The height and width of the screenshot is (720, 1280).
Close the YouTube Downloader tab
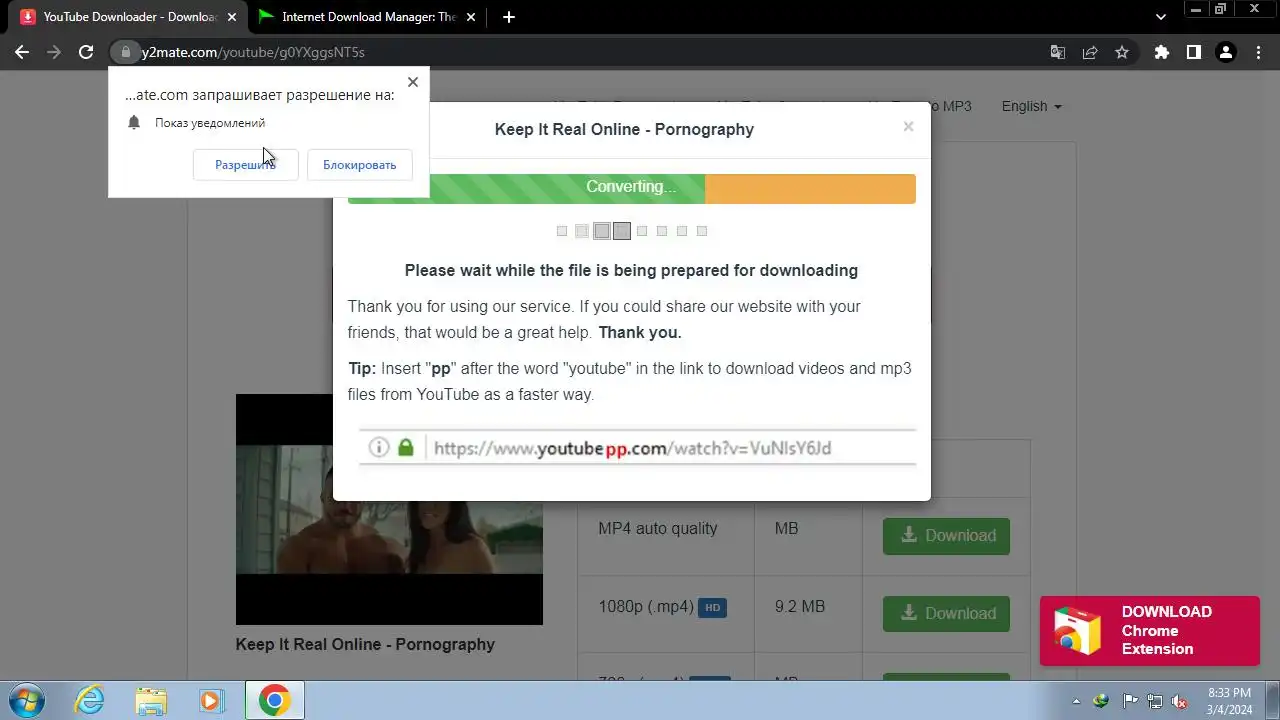coord(231,17)
